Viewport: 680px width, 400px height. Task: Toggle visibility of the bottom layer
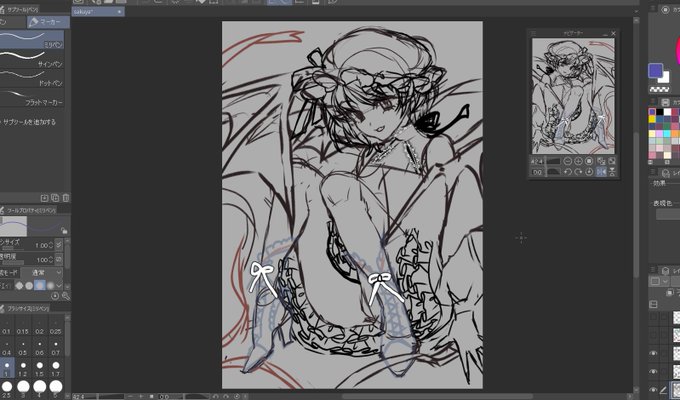[x=653, y=390]
